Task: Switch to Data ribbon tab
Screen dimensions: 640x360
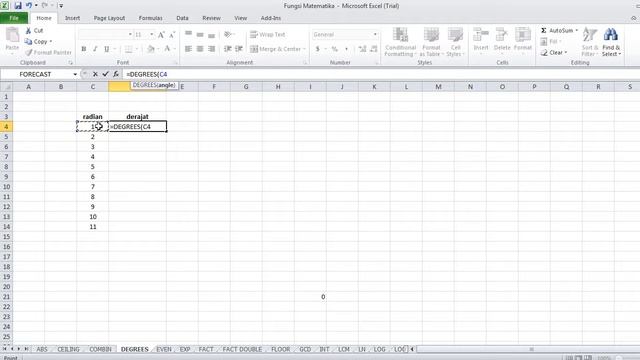Action: (x=182, y=18)
